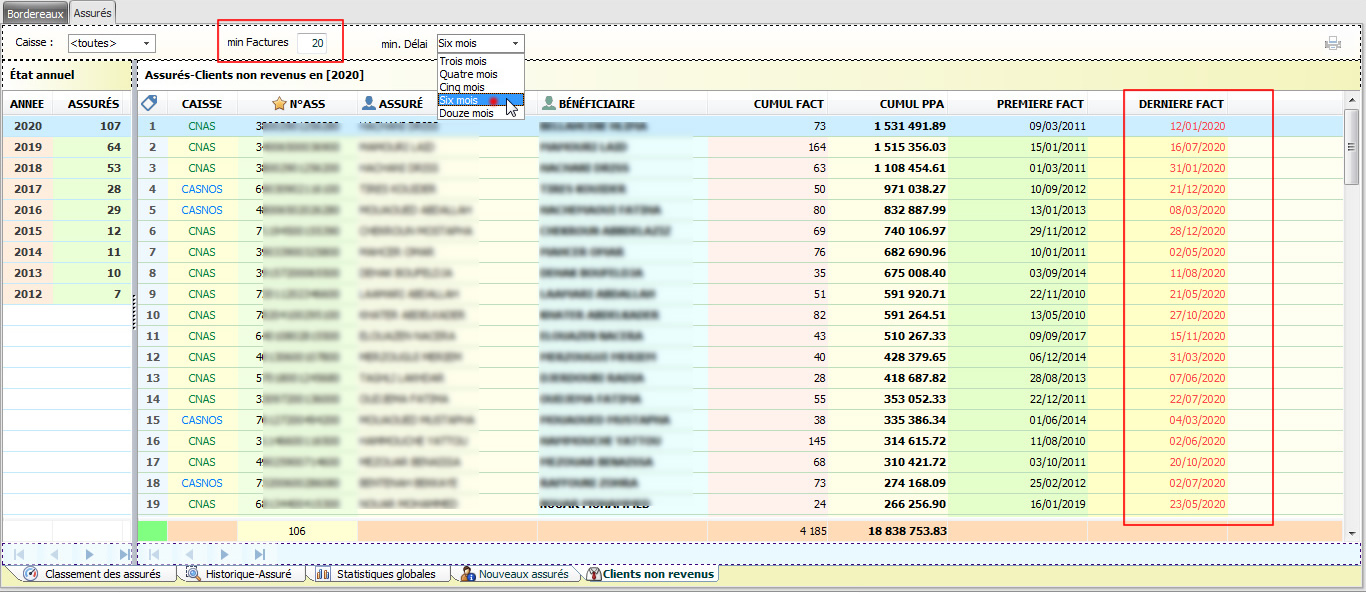Image resolution: width=1366 pixels, height=593 pixels.
Task: Click the person icon beside ASSURÉ header
Action: coord(369,103)
